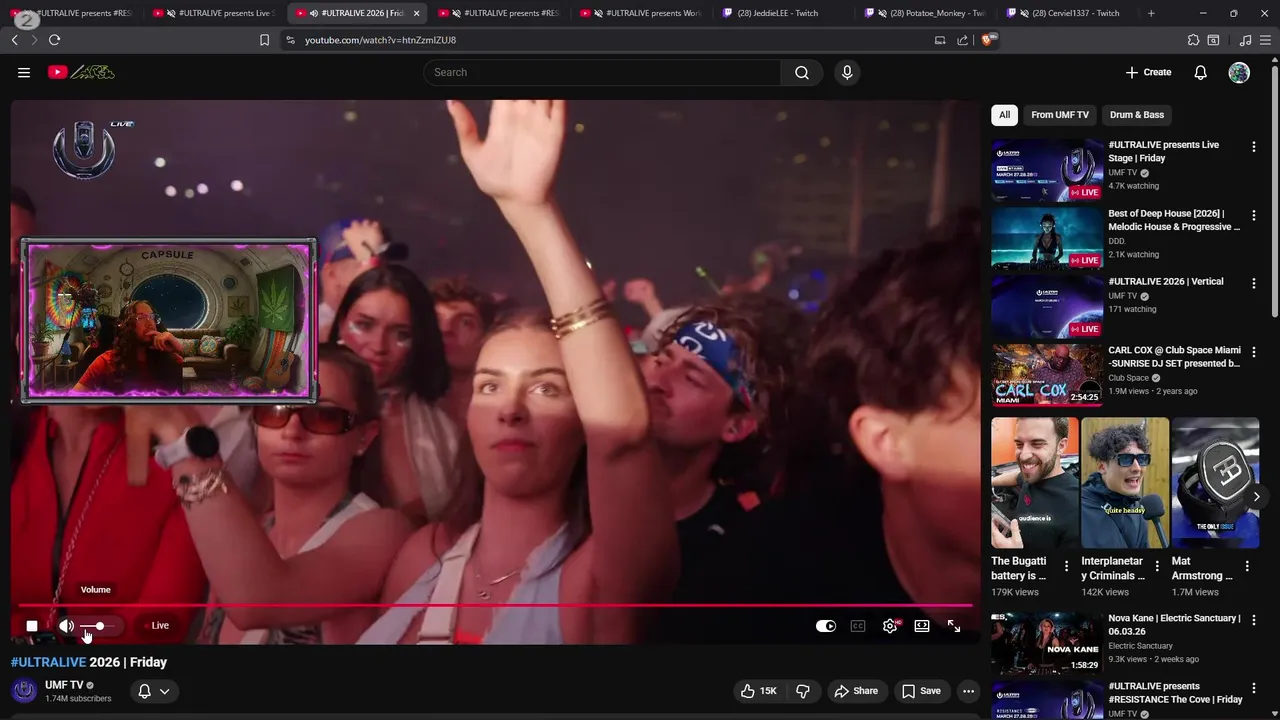Start voice search with the microphone icon
1280x720 pixels.
(847, 72)
